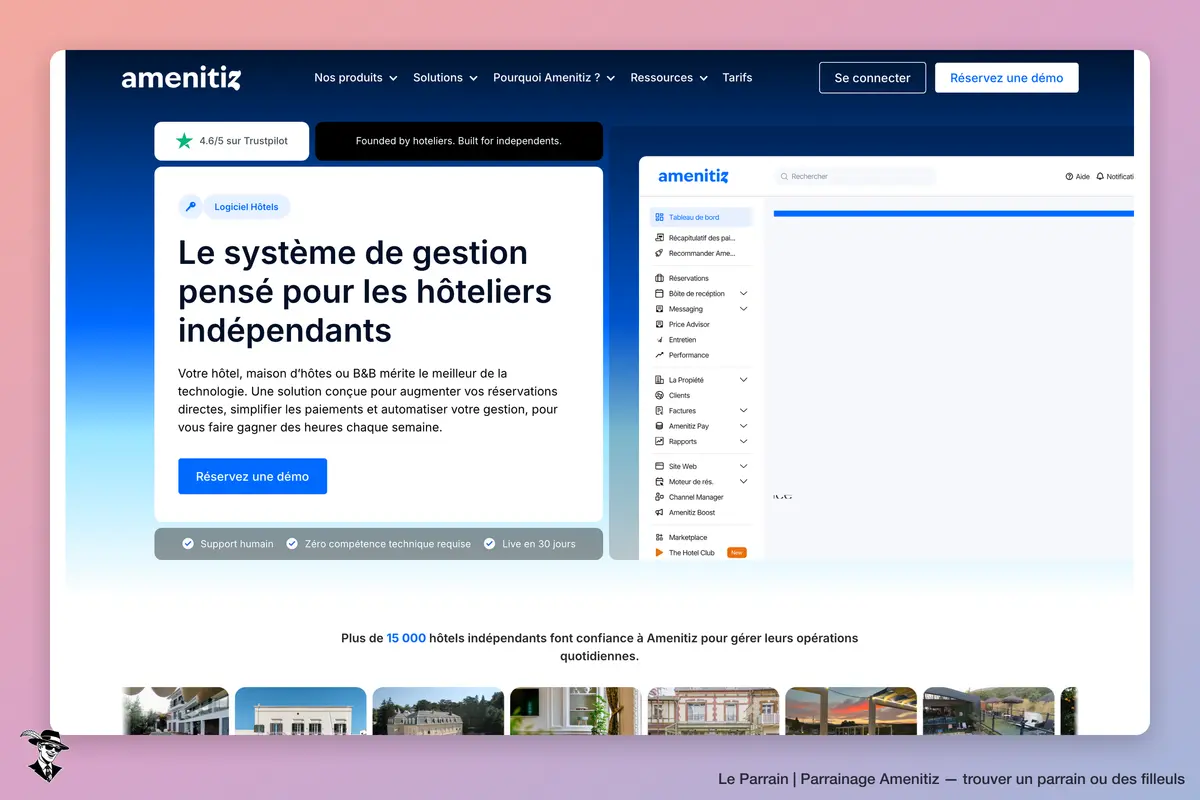1200x800 pixels.
Task: Click the Récapitulatif des paiements sidebar icon
Action: (x=659, y=238)
